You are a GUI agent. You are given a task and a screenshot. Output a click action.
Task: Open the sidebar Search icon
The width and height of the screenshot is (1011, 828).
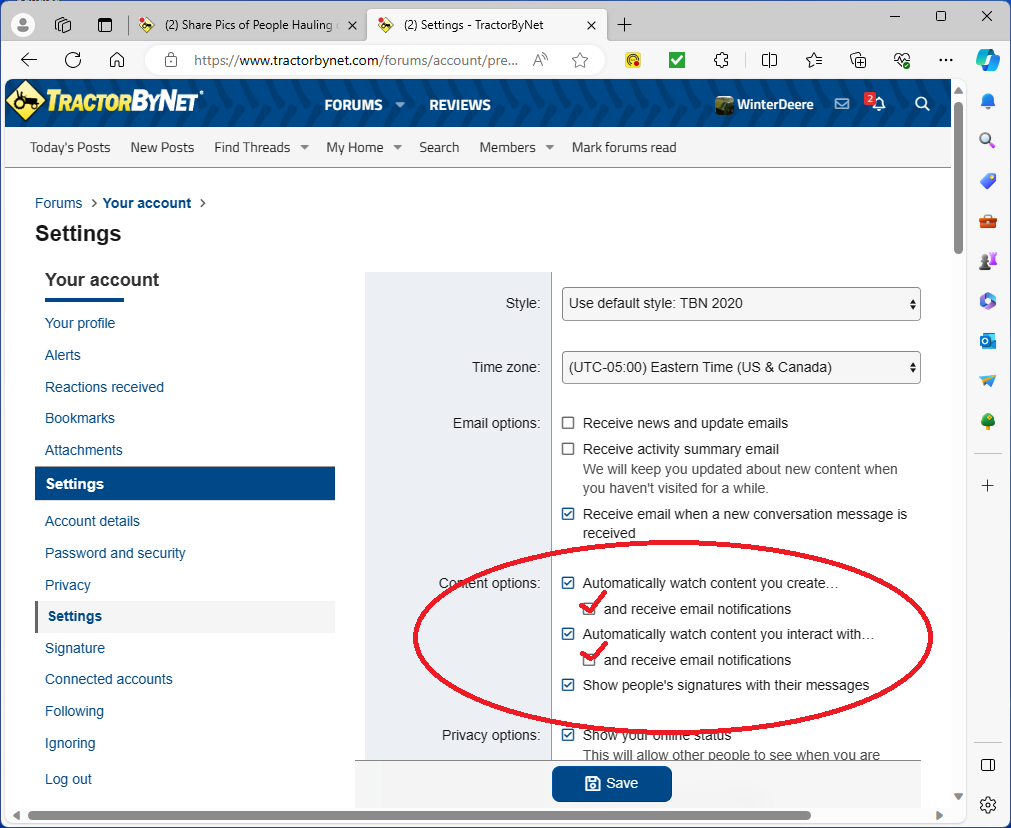click(x=987, y=141)
